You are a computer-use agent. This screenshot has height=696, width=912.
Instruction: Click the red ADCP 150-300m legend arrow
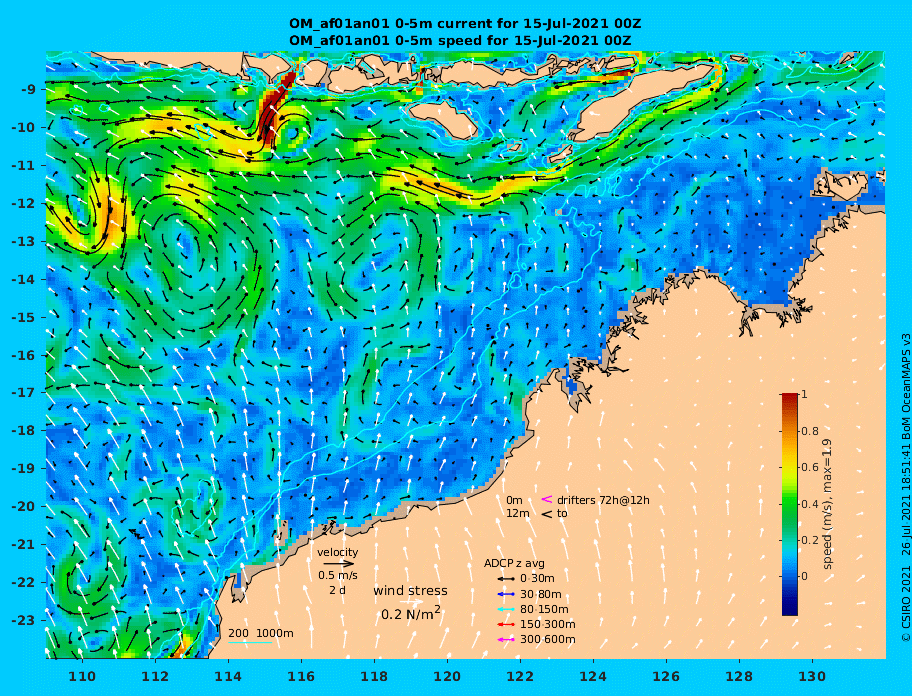coord(507,624)
